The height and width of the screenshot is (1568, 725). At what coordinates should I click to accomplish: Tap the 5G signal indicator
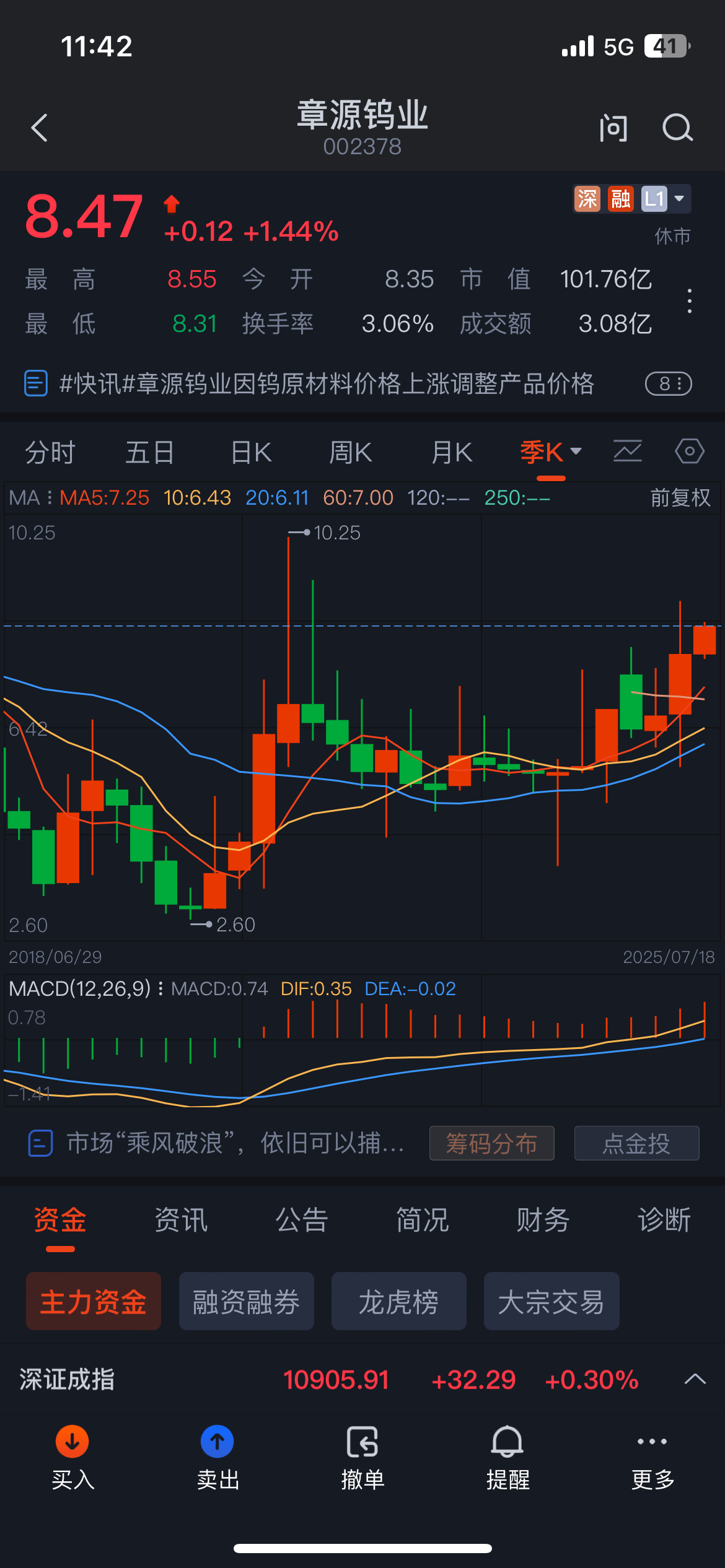pos(618,47)
